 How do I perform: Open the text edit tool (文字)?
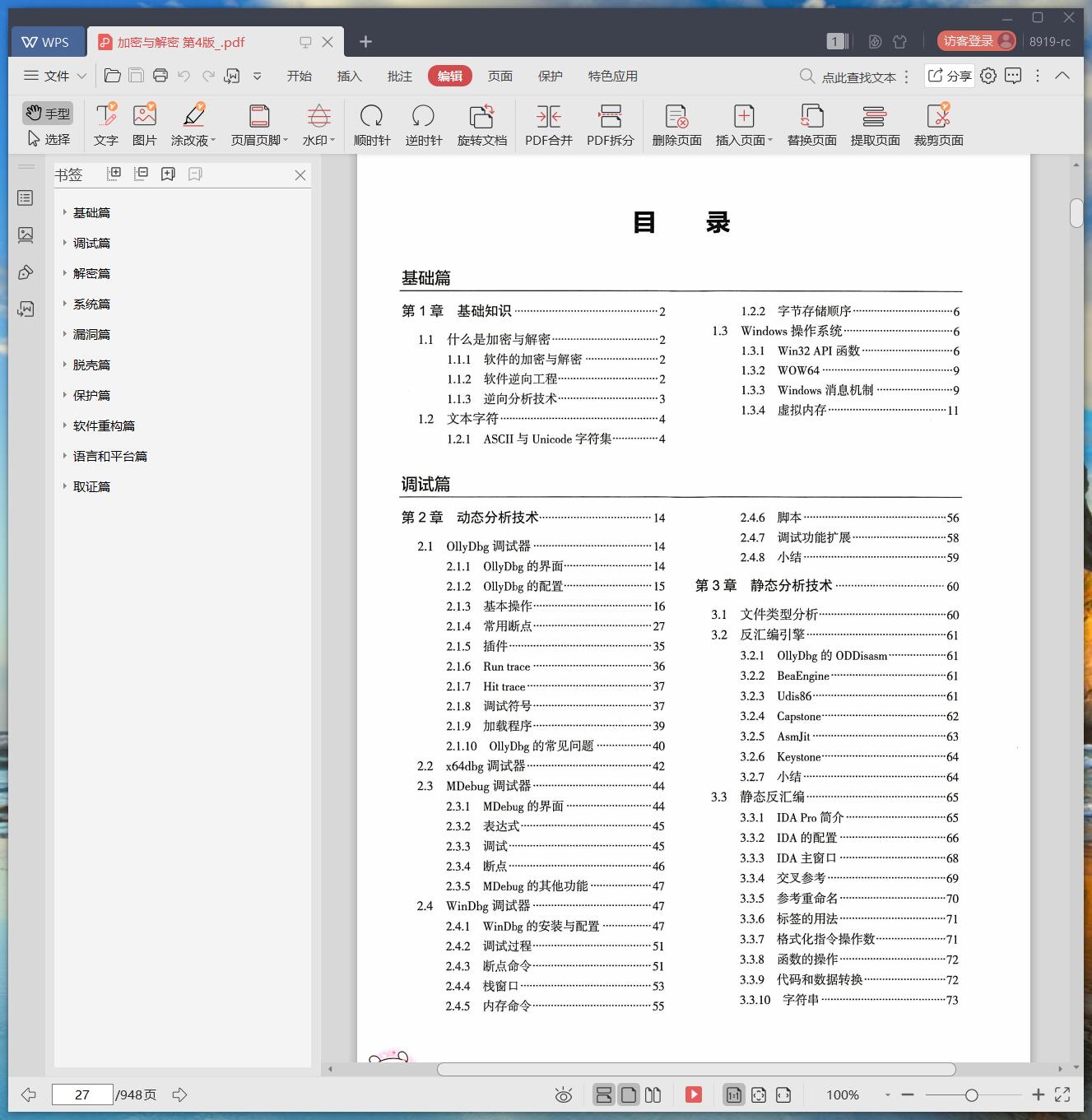point(105,124)
